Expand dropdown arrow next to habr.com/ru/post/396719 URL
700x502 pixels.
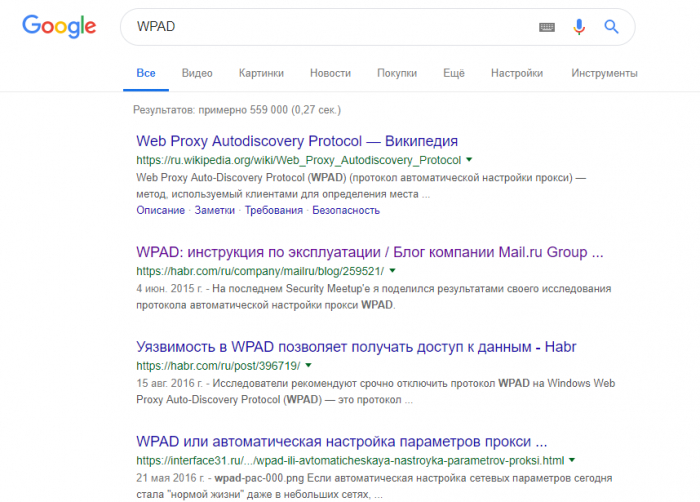click(308, 365)
